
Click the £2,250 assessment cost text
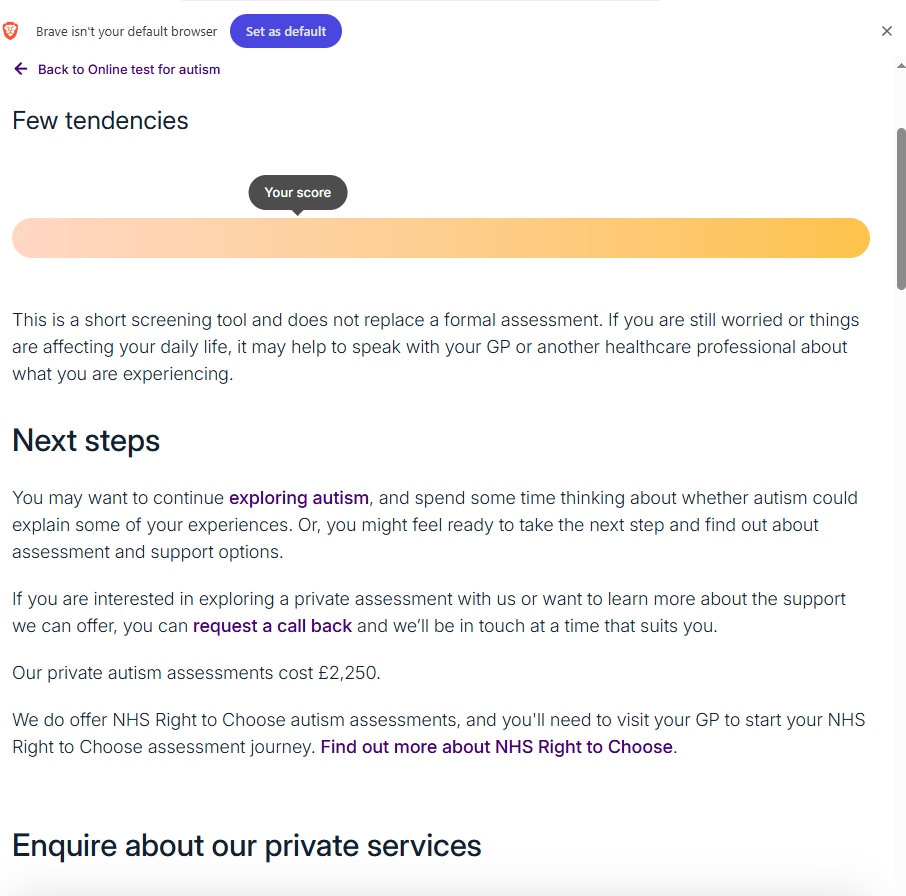tap(348, 673)
